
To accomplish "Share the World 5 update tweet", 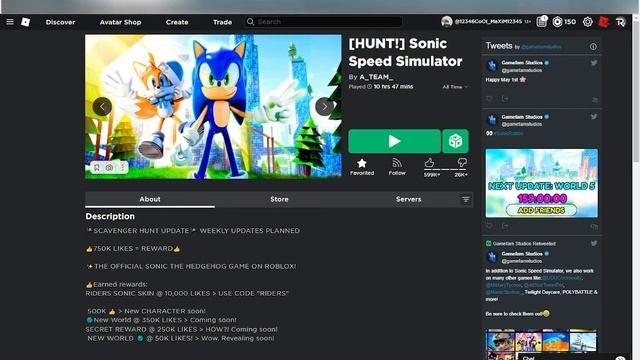I will 505,226.
